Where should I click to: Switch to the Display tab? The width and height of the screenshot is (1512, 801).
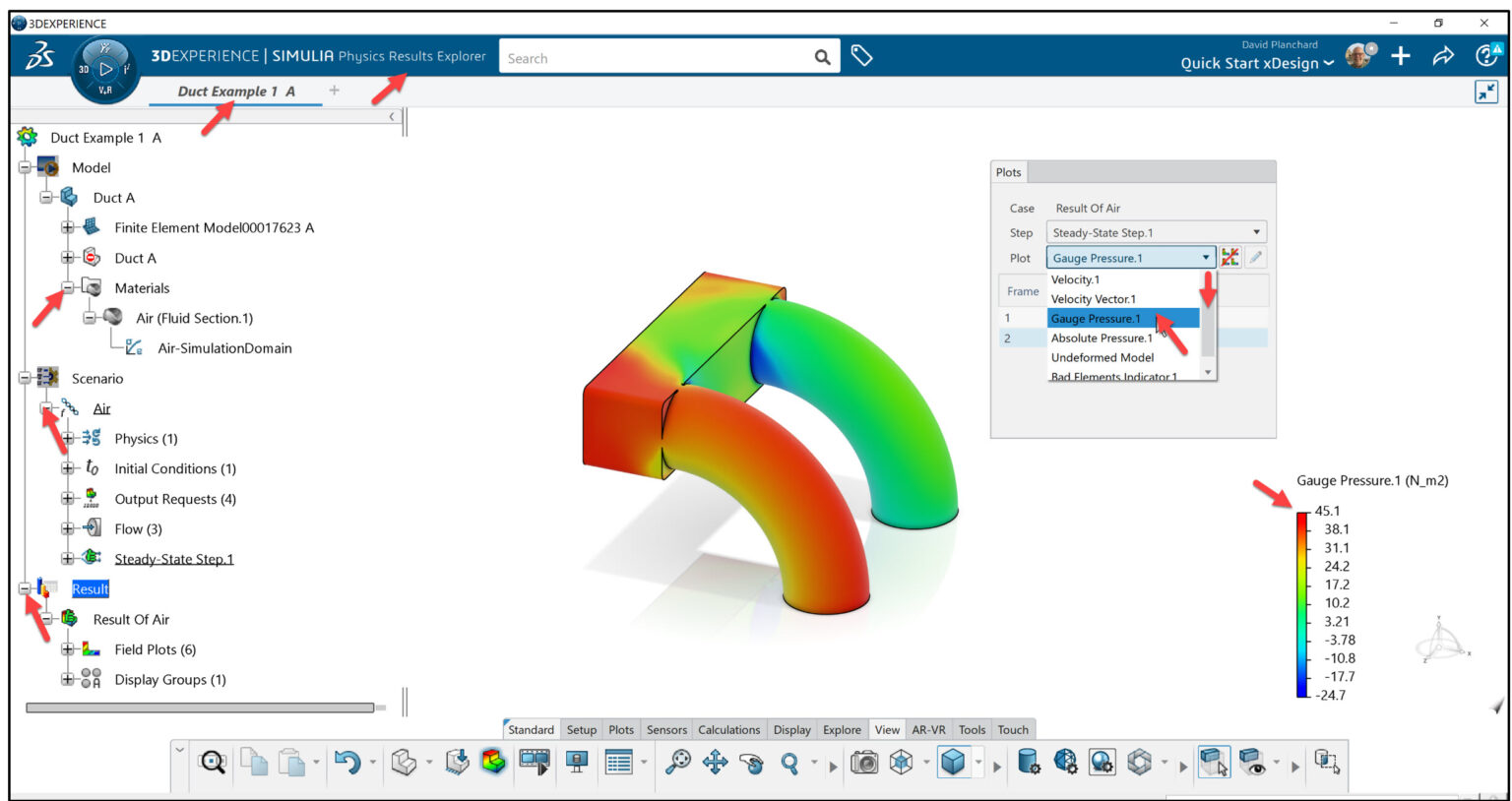792,730
